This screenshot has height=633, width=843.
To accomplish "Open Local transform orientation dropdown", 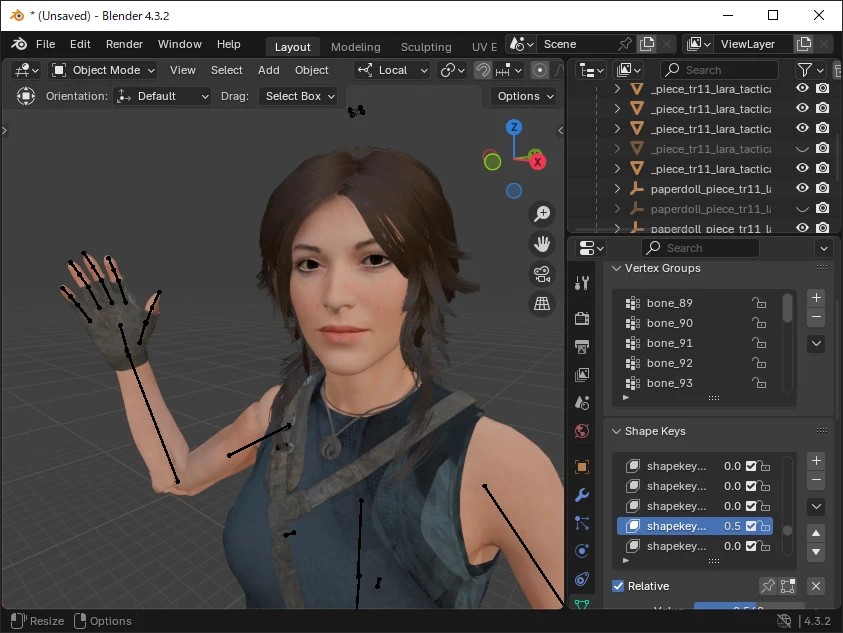I will (392, 70).
